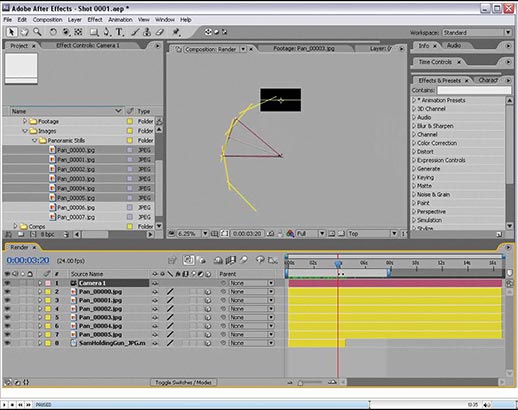
Task: Select the Selection arrow tool
Action: (x=11, y=32)
